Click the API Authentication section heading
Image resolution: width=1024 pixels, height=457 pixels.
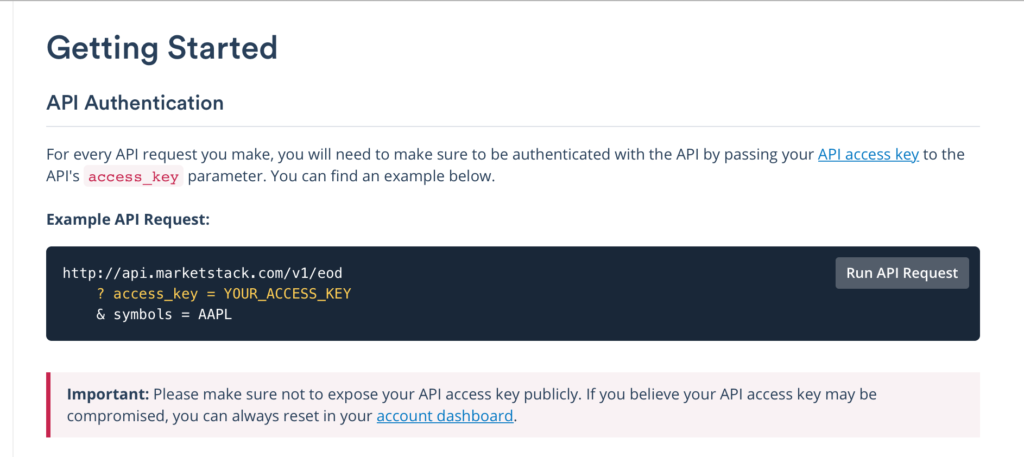[x=135, y=102]
